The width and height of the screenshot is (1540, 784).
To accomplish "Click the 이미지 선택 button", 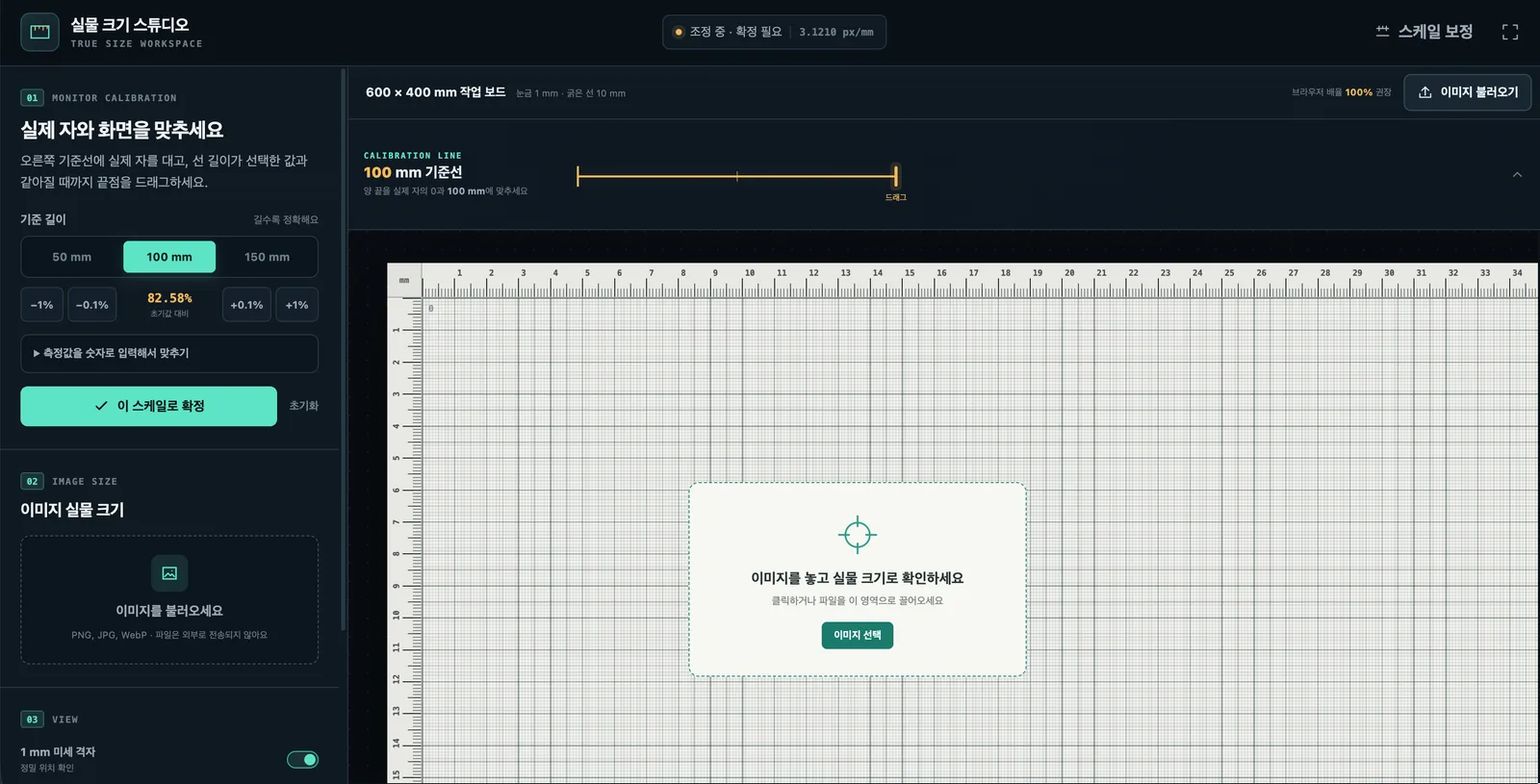I will pyautogui.click(x=857, y=635).
